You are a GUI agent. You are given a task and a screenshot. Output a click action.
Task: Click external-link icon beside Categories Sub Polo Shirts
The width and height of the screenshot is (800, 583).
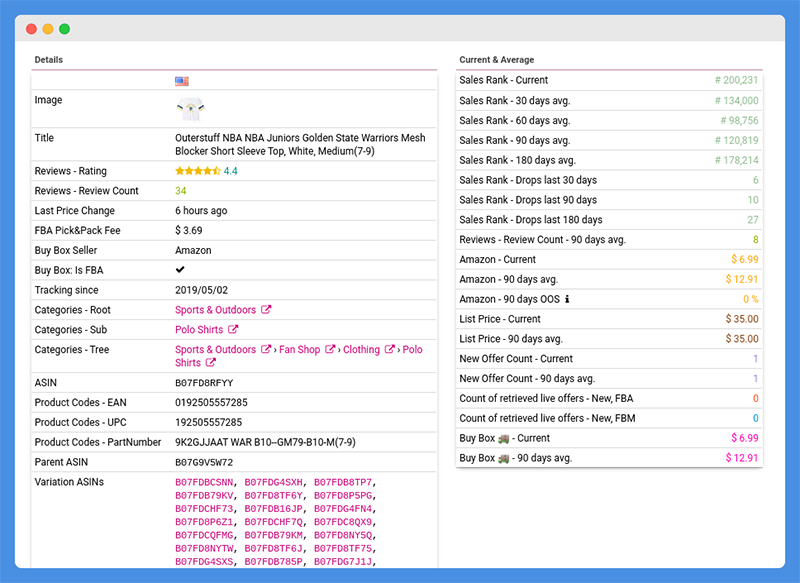(x=233, y=329)
